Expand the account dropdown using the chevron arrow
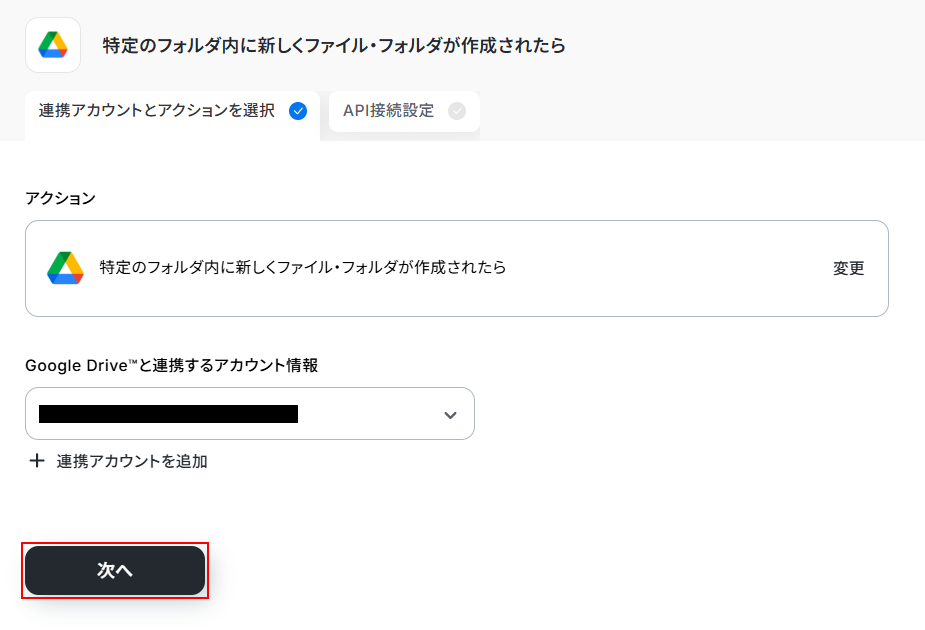The width and height of the screenshot is (925, 630). pos(450,415)
